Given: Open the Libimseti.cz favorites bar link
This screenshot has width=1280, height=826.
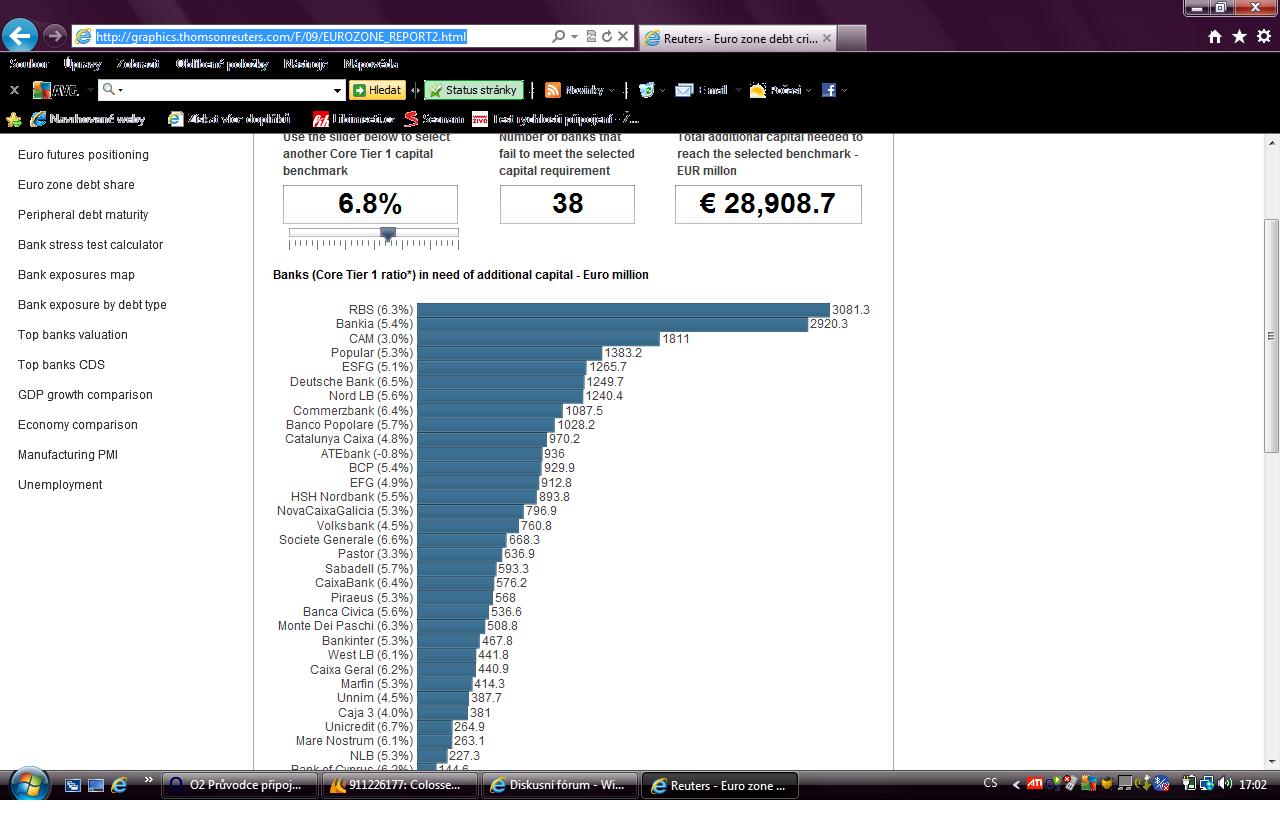Looking at the screenshot, I should (x=353, y=119).
